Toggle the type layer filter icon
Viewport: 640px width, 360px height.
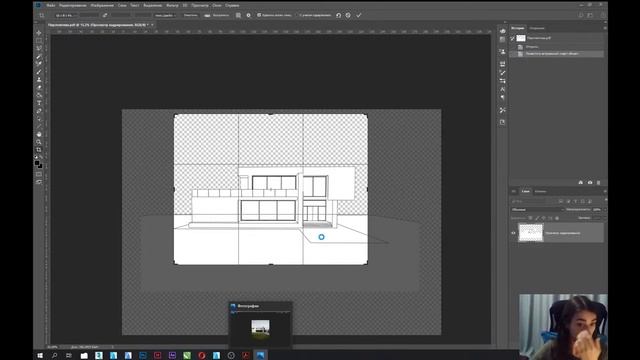coord(576,201)
